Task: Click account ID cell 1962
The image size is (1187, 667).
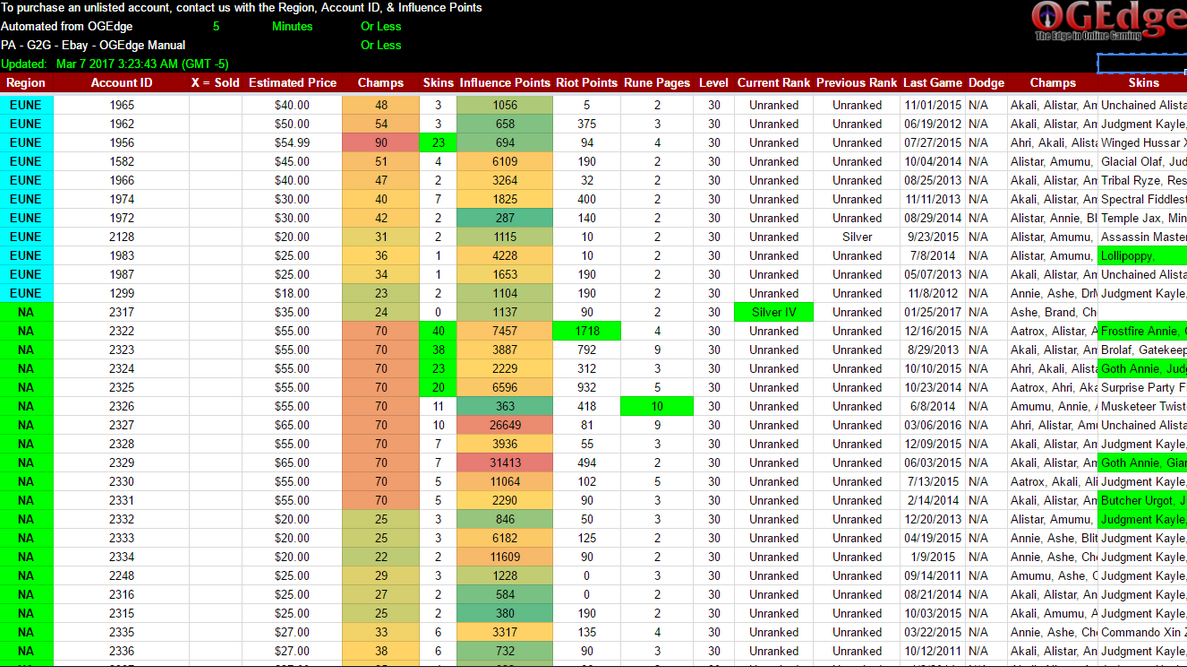Action: click(121, 124)
